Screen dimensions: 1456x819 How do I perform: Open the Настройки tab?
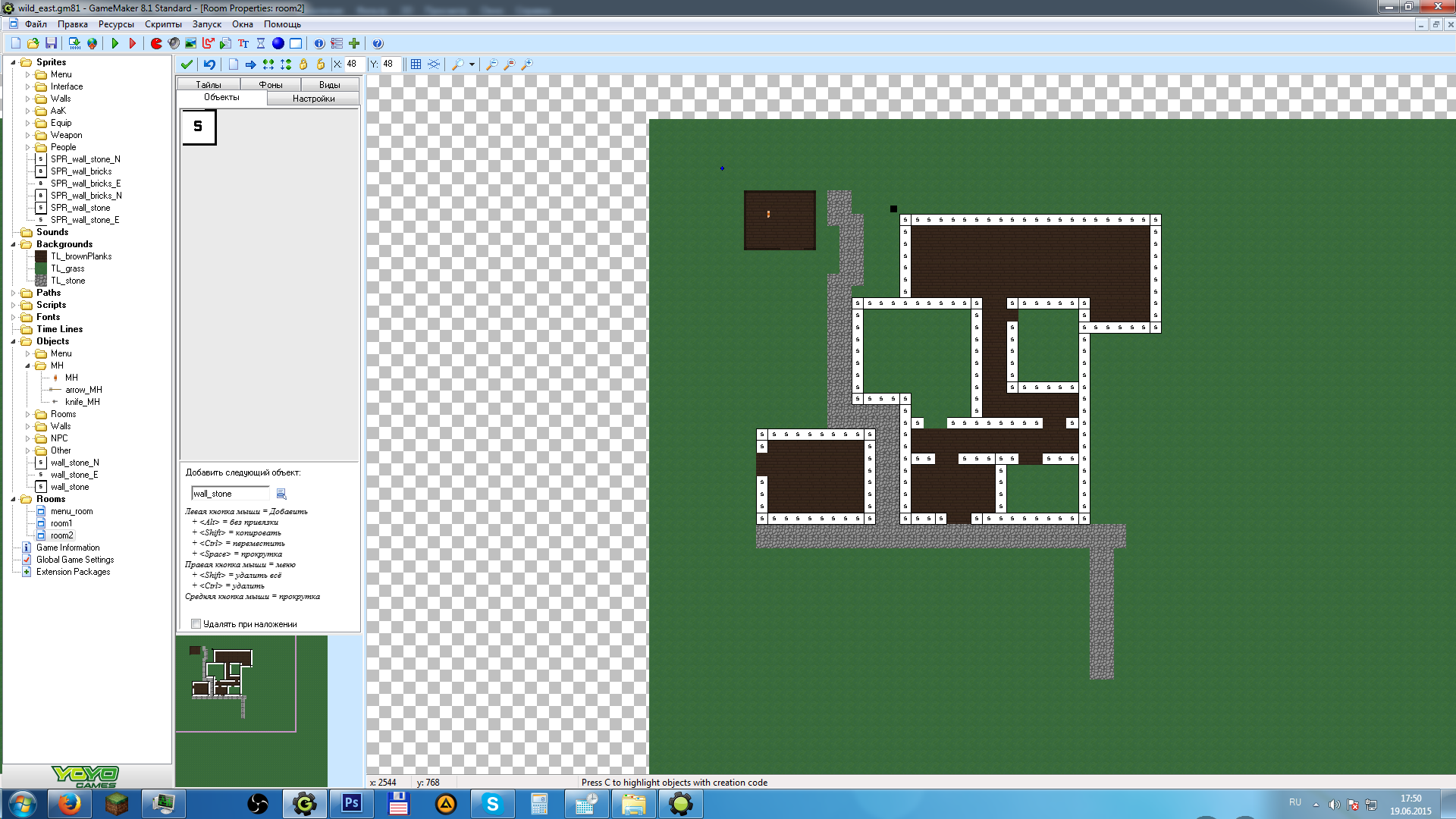pyautogui.click(x=313, y=99)
